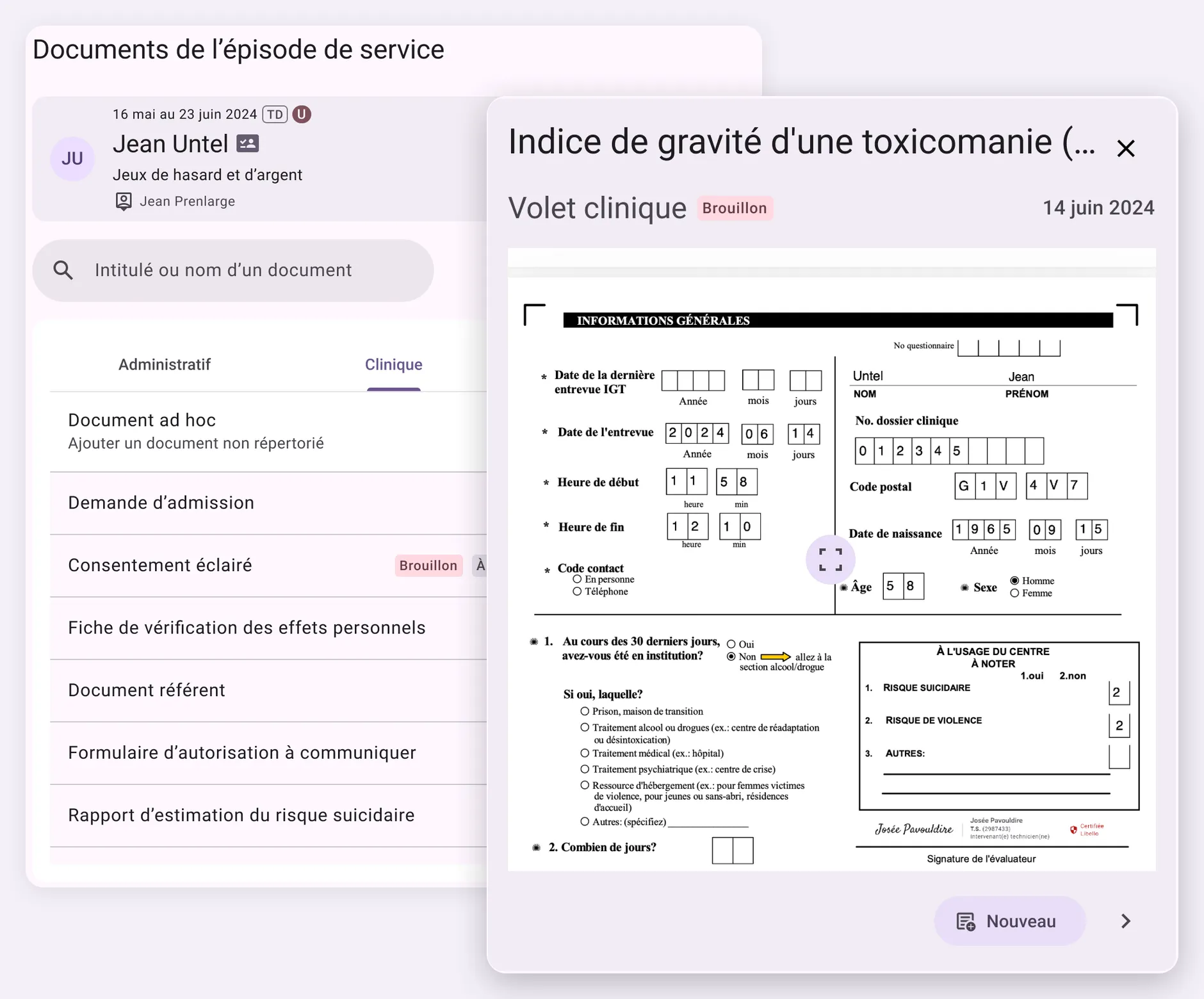The image size is (1204, 999).
Task: Click the document name search field
Action: coord(233,270)
